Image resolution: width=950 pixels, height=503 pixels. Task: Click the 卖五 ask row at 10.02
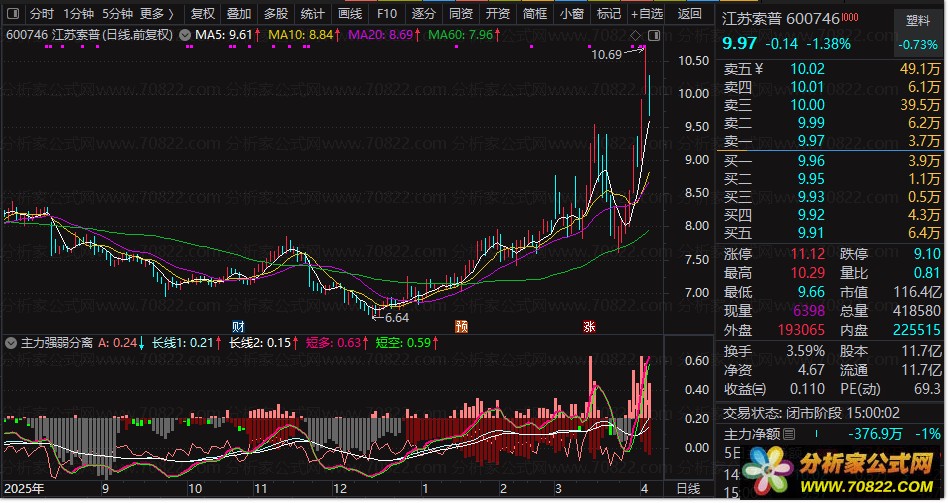click(x=831, y=69)
